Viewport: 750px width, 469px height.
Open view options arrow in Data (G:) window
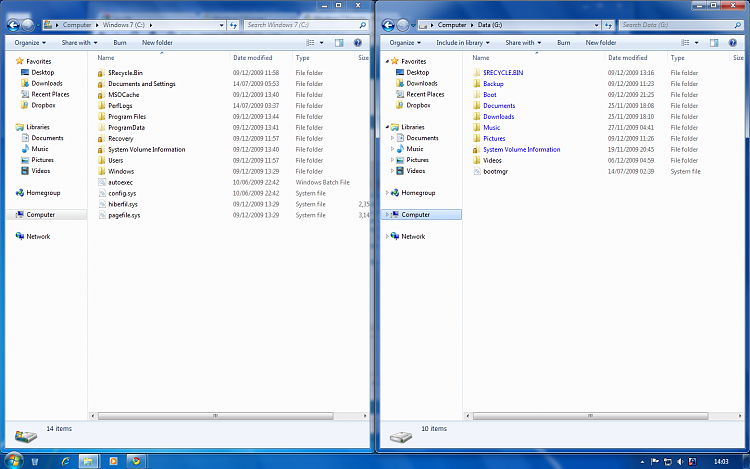point(696,43)
